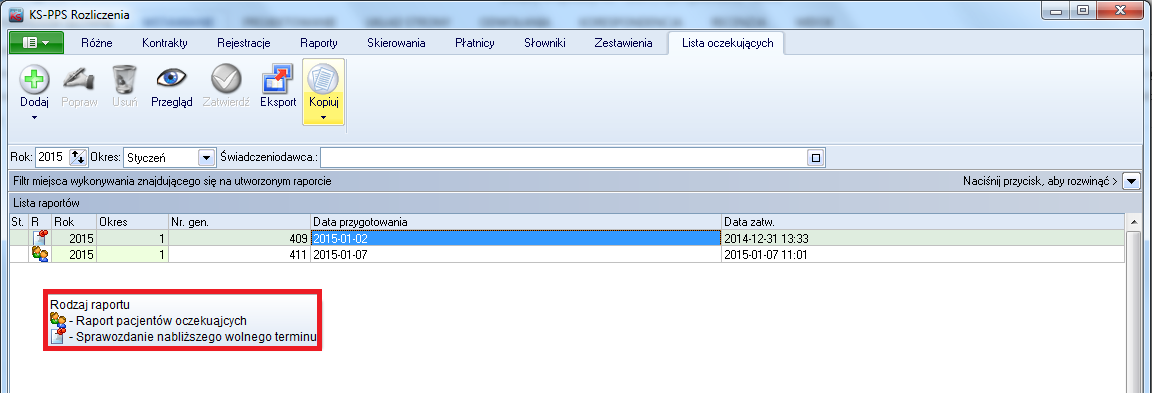Screen dimensions: 1152x393
Task: Sort by the Okres column header
Action: (x=132, y=221)
